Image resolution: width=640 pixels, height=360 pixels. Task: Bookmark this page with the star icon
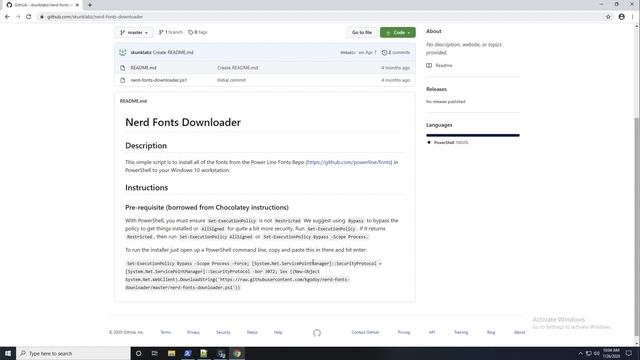tap(608, 17)
